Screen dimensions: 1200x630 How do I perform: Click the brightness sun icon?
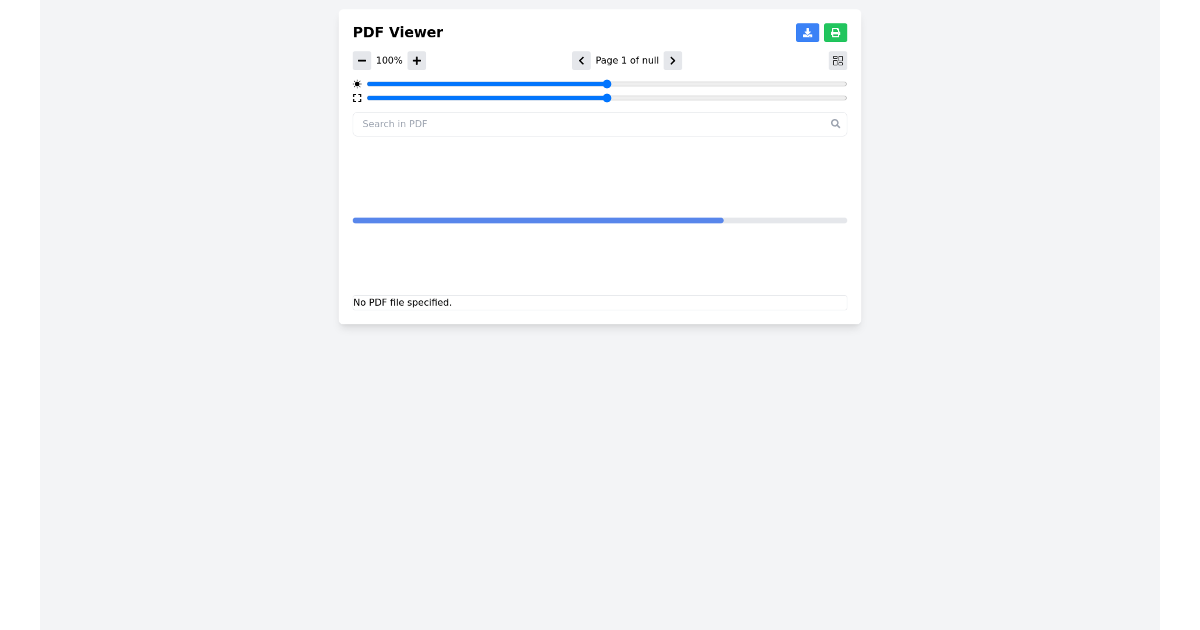pos(357,84)
